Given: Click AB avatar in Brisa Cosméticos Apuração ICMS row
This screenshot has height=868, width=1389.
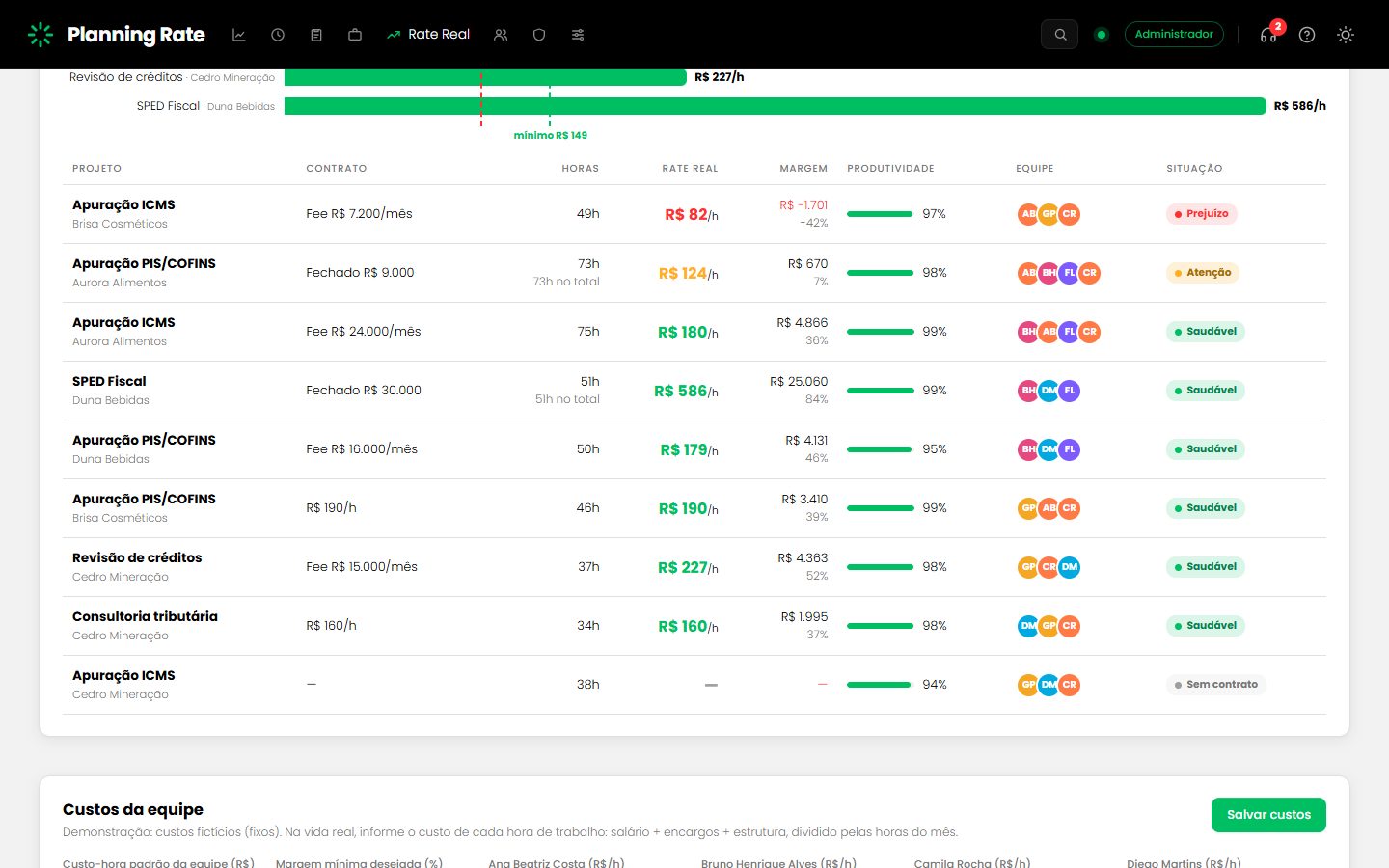Looking at the screenshot, I should [x=1028, y=214].
